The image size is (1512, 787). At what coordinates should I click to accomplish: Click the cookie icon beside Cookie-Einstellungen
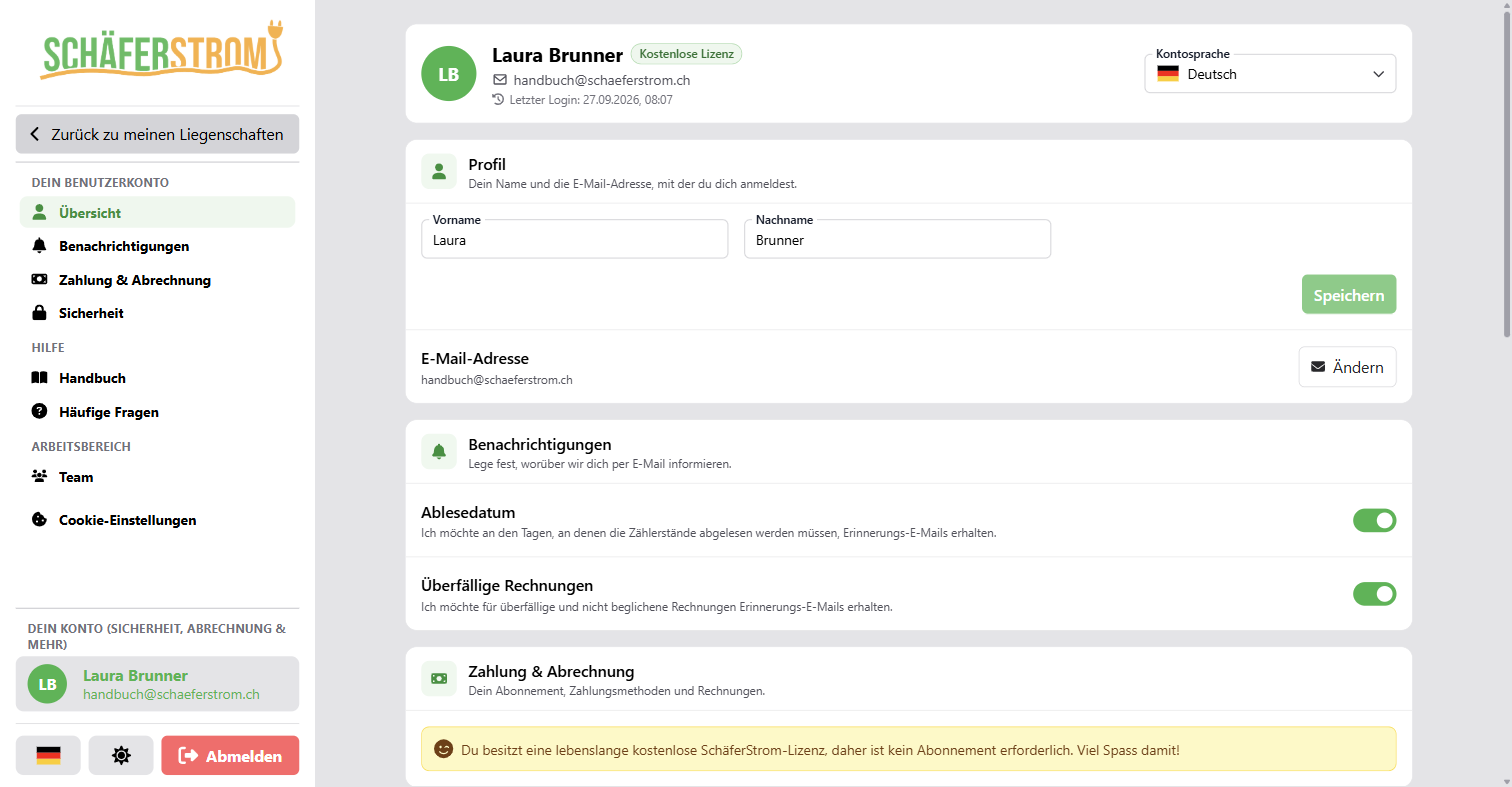[39, 520]
